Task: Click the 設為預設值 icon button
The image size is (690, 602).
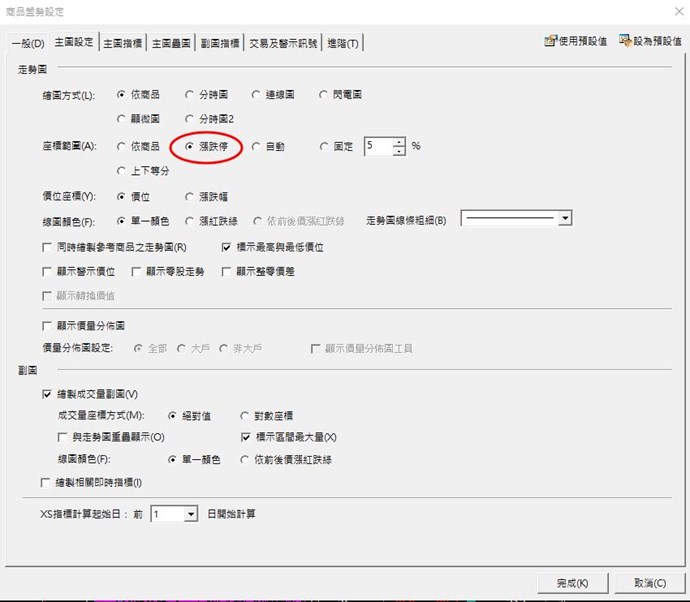Action: pyautogui.click(x=650, y=41)
